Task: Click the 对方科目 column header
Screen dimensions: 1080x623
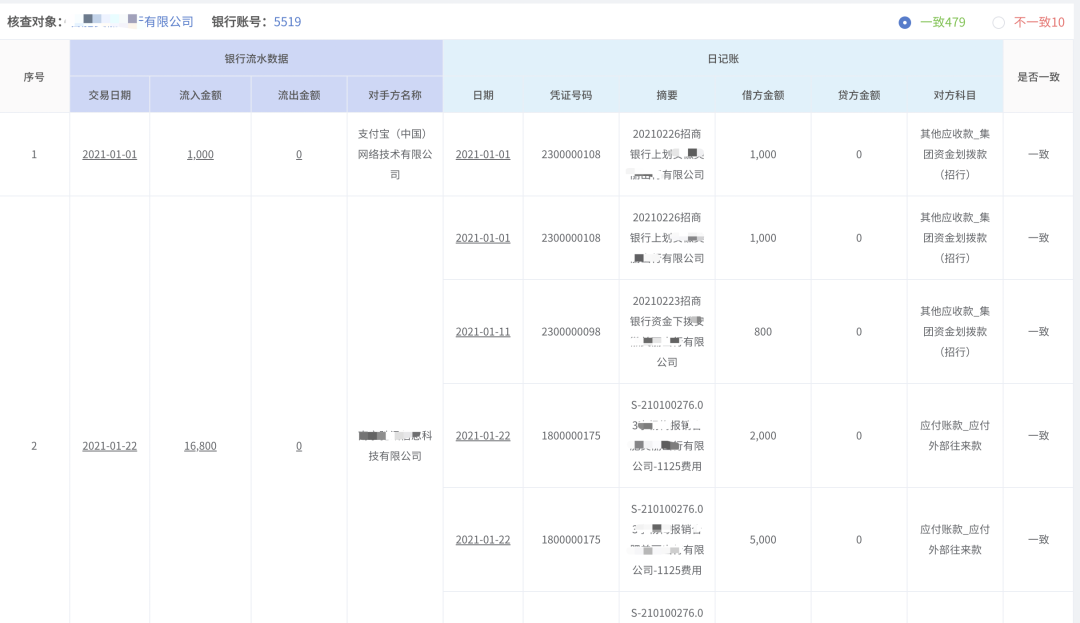Action: pyautogui.click(x=955, y=95)
